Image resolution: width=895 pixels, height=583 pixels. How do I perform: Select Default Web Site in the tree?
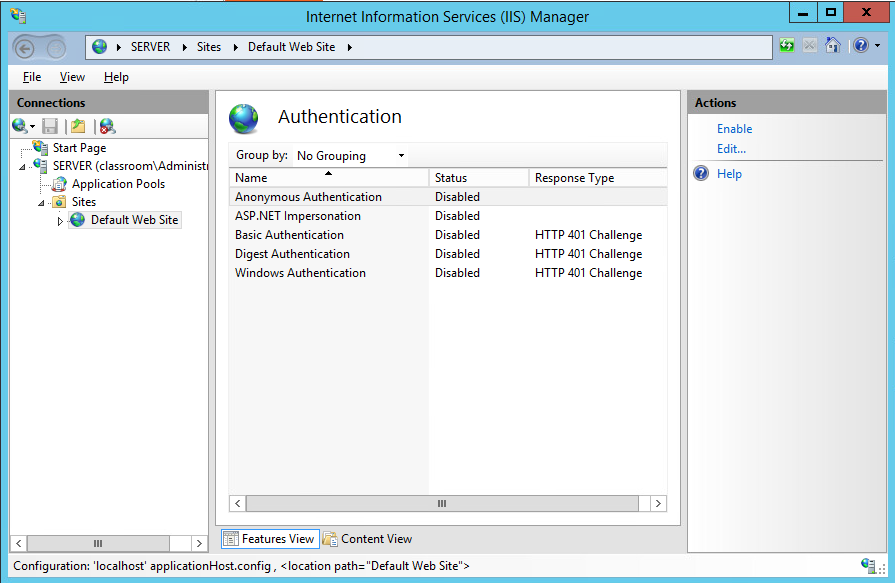tap(134, 220)
